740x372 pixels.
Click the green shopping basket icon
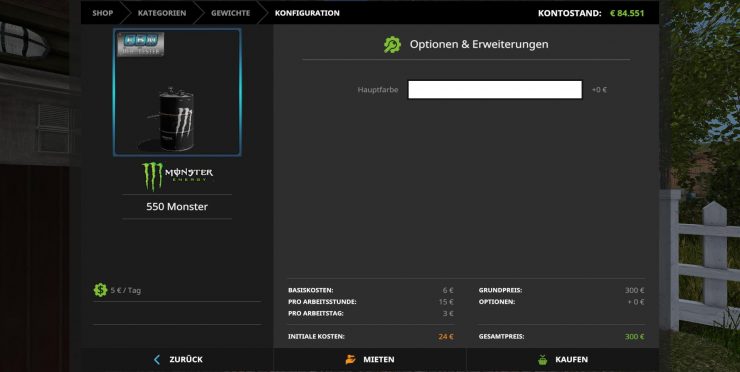(x=543, y=360)
